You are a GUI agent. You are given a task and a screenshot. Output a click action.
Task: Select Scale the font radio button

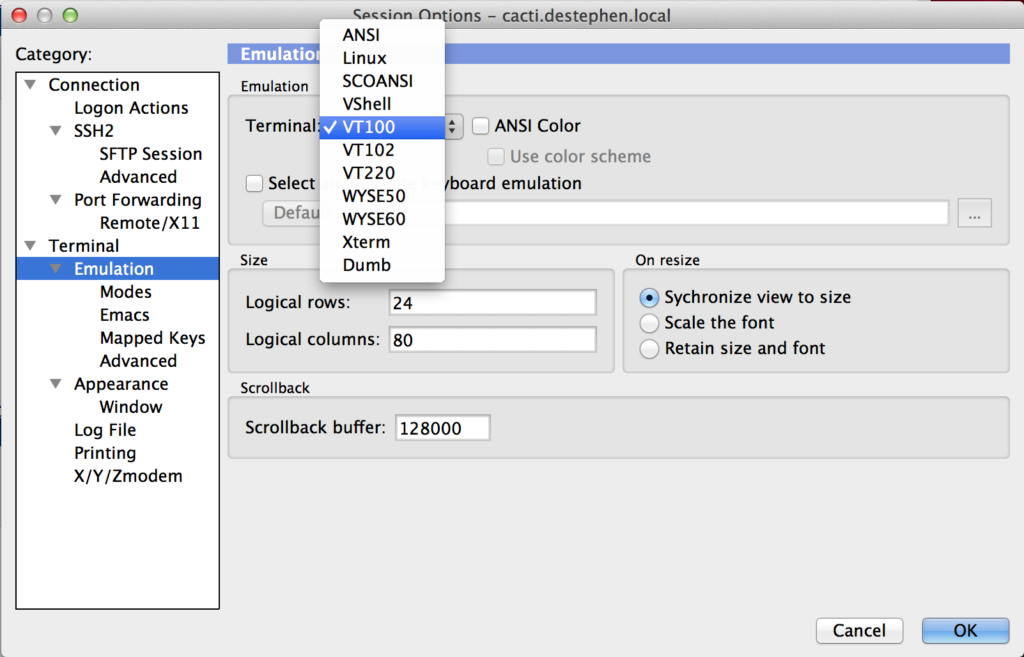[x=649, y=323]
